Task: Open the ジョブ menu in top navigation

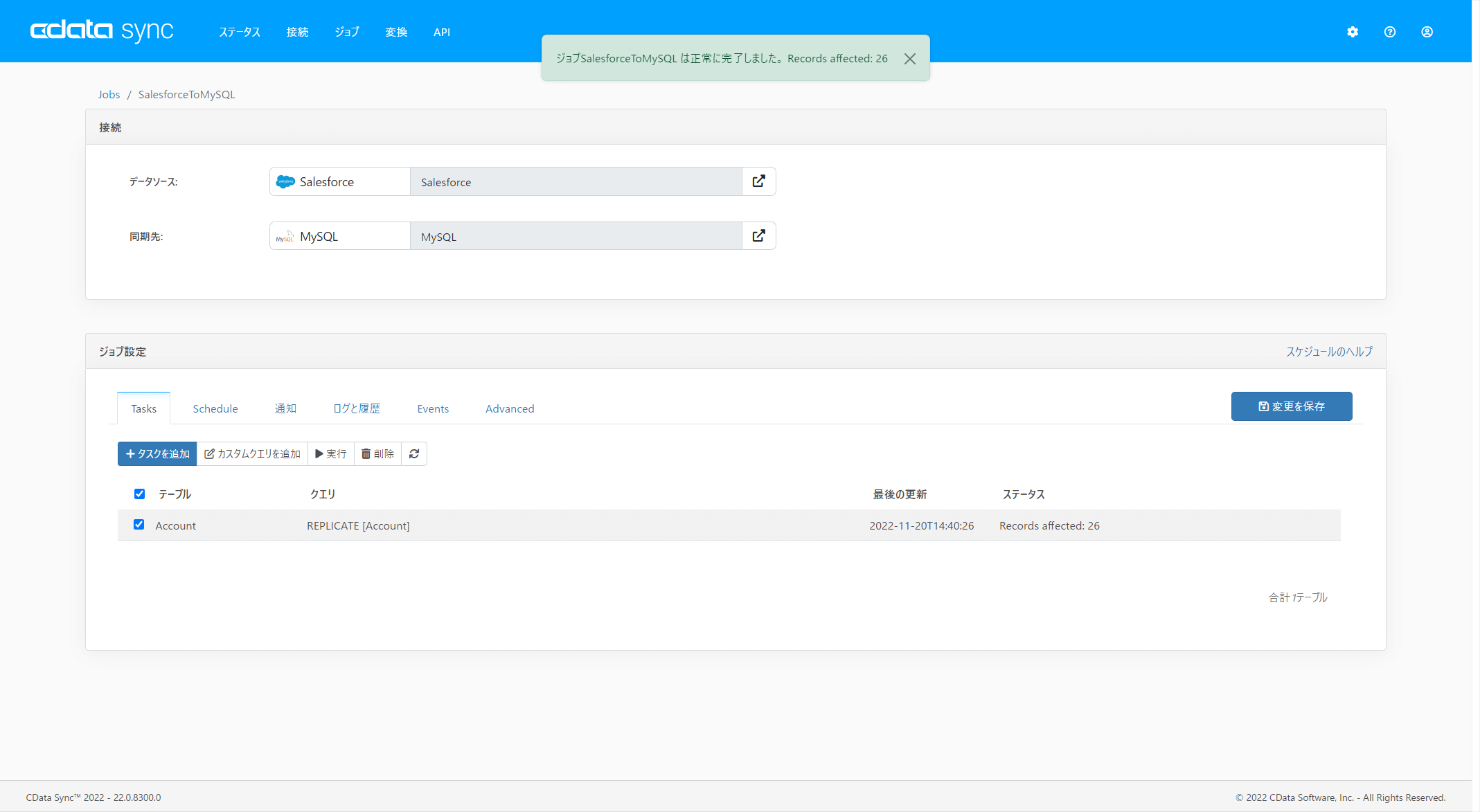Action: point(346,32)
